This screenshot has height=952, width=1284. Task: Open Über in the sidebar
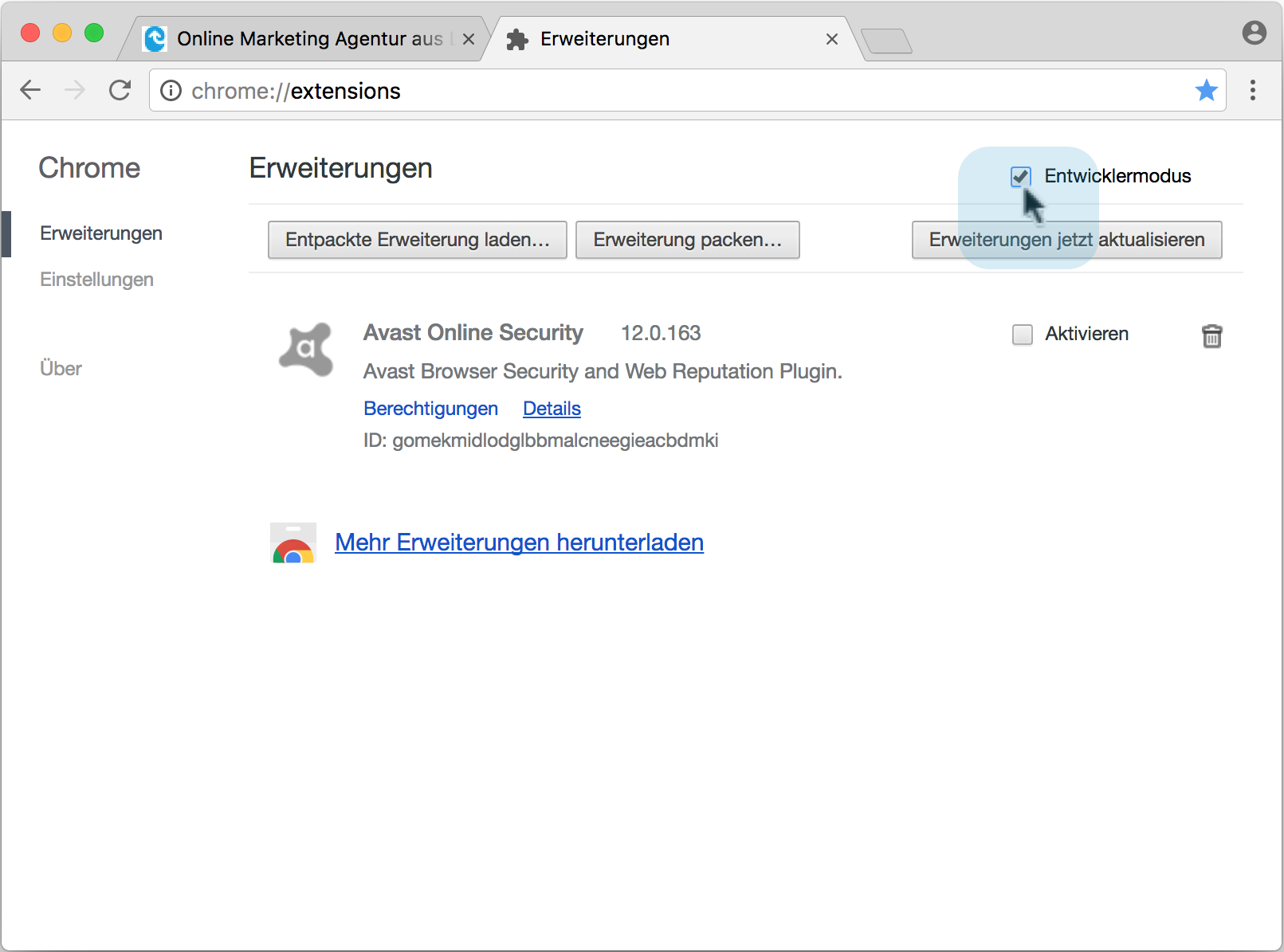click(61, 369)
